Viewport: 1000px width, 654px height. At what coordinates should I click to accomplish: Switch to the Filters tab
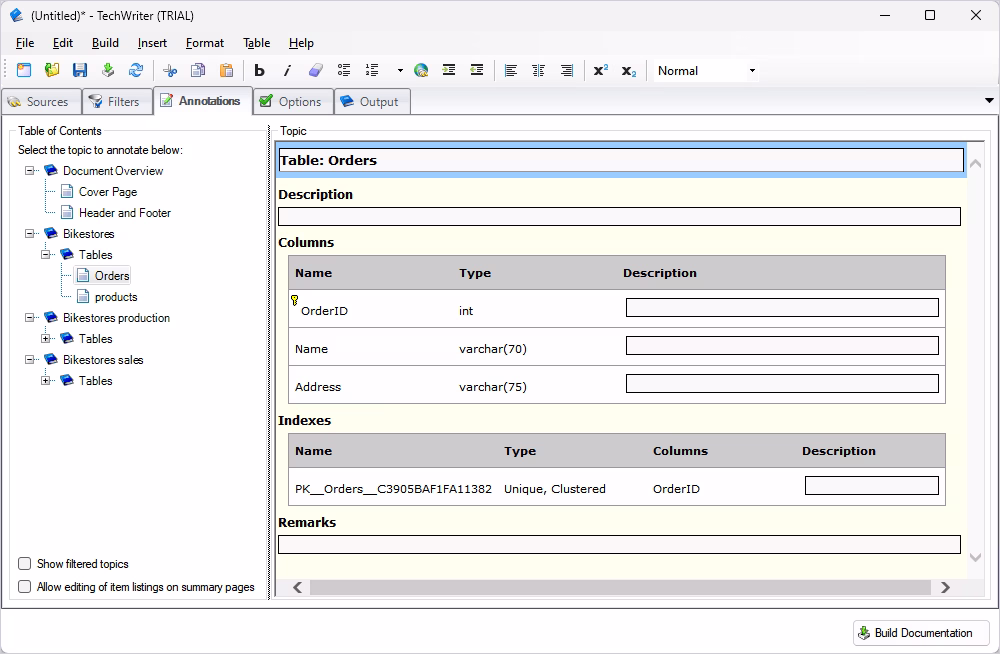coord(117,101)
